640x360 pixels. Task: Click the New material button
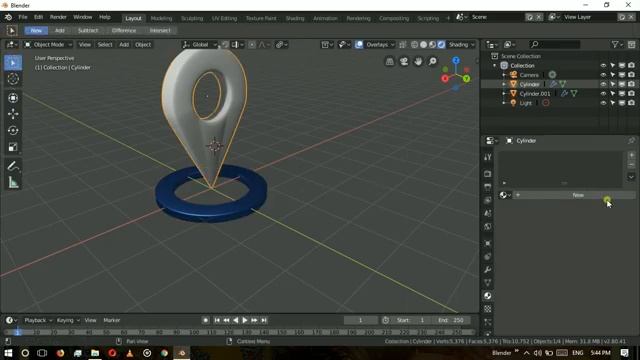click(x=575, y=195)
